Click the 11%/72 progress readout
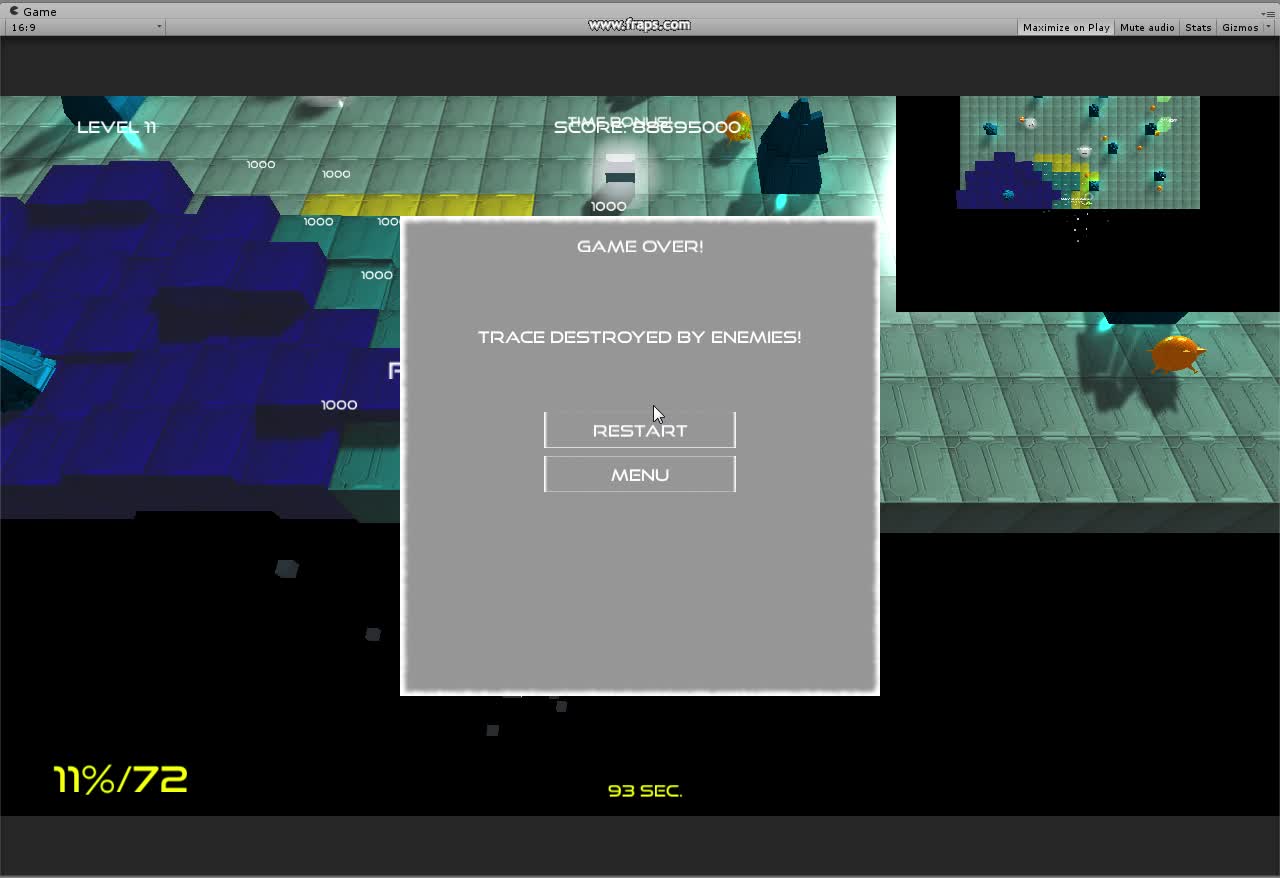This screenshot has width=1280, height=878. (x=121, y=780)
